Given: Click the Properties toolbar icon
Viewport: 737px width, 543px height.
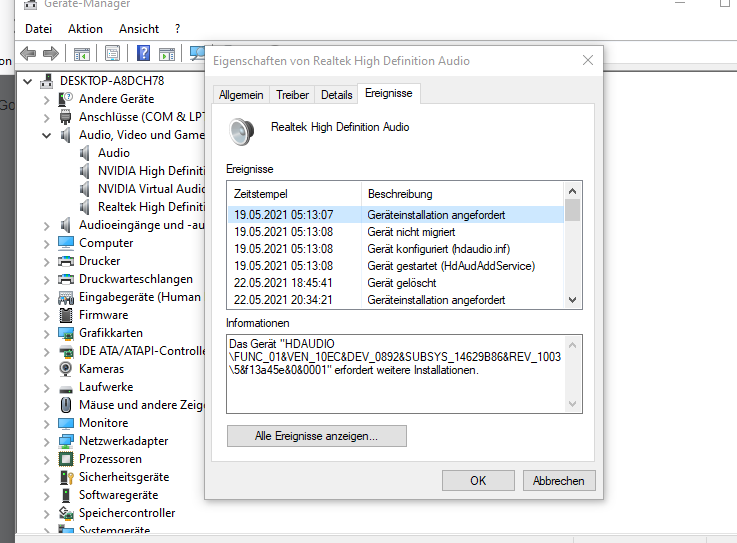Looking at the screenshot, I should point(112,54).
